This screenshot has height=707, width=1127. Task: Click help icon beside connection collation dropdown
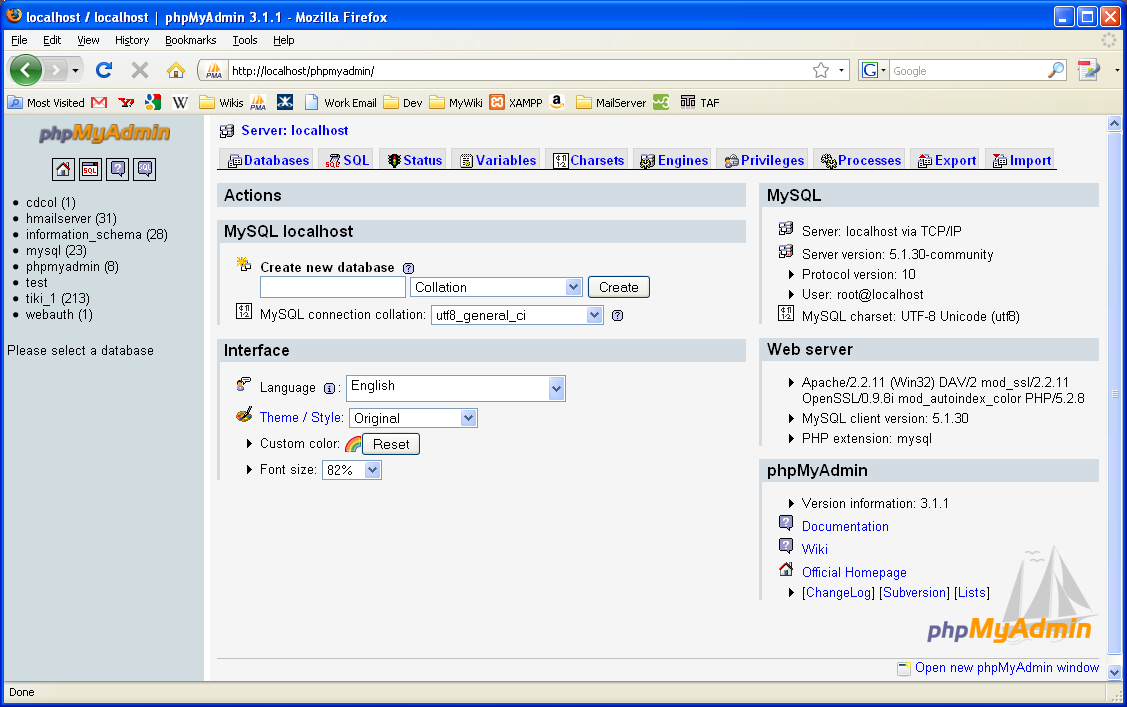click(x=617, y=315)
